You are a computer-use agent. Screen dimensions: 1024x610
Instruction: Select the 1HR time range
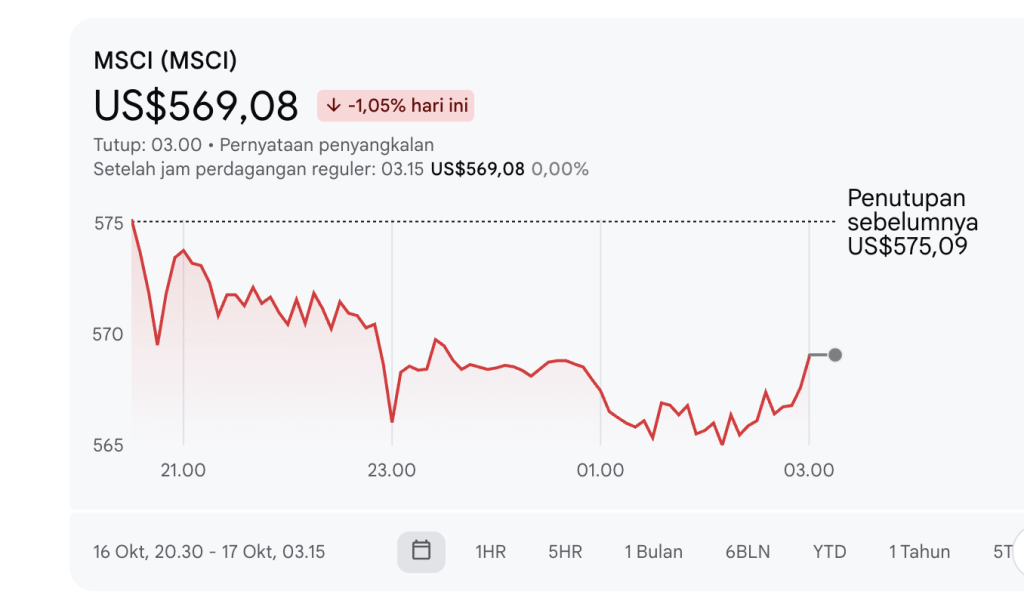pyautogui.click(x=490, y=552)
